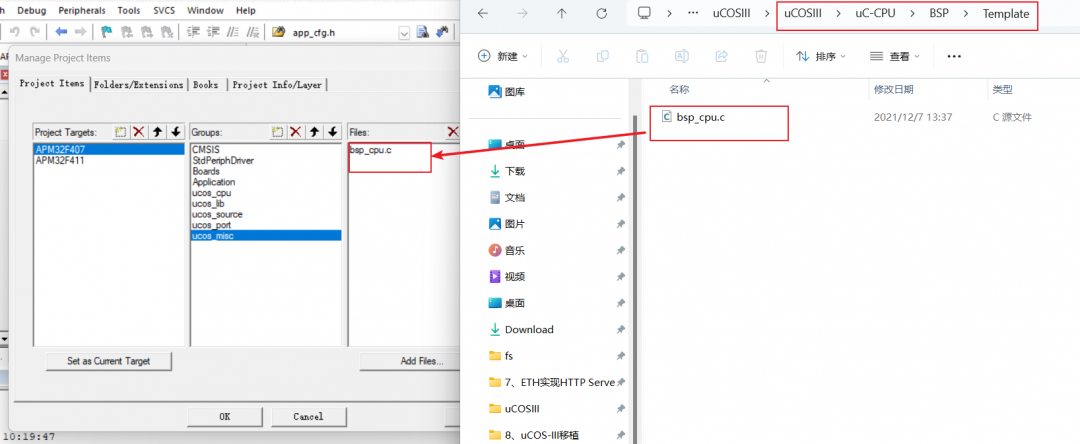Open the SVCS menu
The height and width of the screenshot is (444, 1080).
click(164, 10)
